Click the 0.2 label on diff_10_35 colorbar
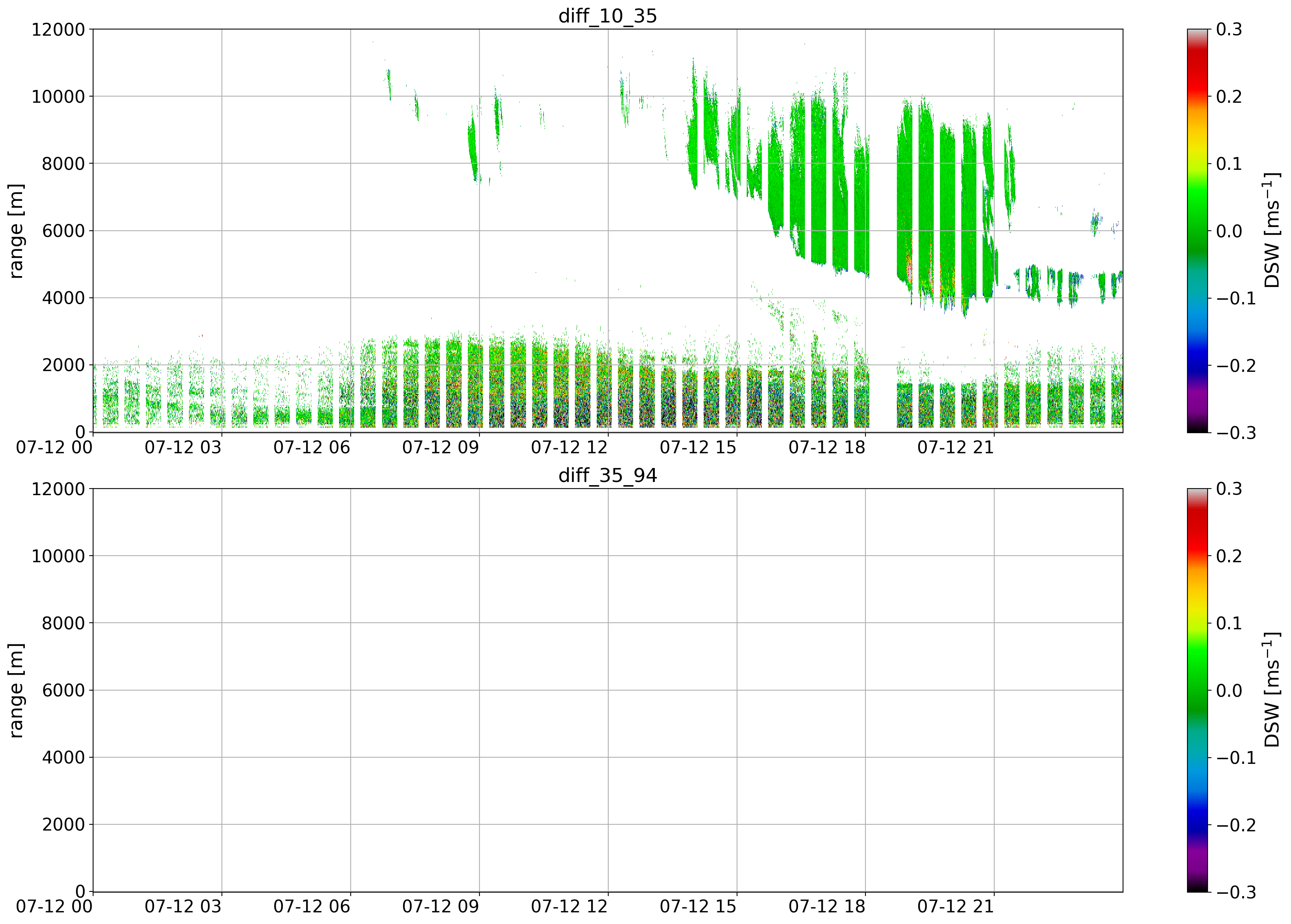 [x=1229, y=97]
